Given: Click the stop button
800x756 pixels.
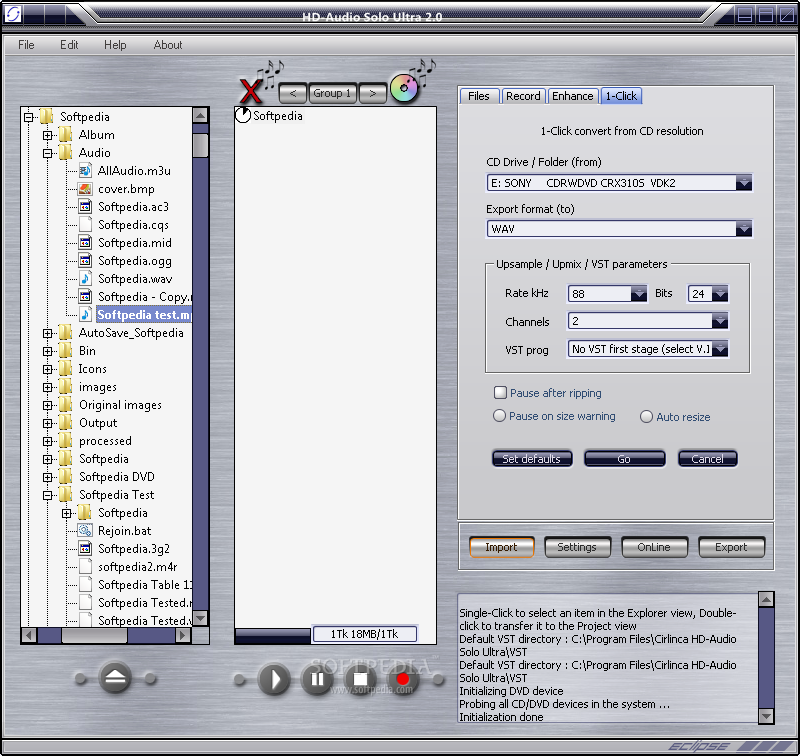Looking at the screenshot, I should tap(360, 679).
